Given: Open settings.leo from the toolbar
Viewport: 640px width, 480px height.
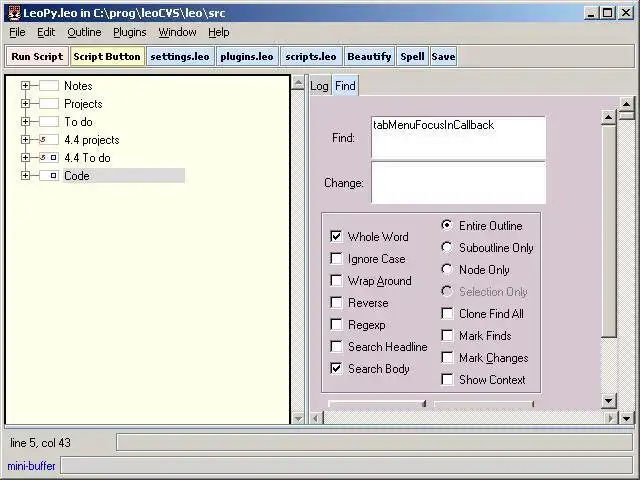Looking at the screenshot, I should point(180,56).
